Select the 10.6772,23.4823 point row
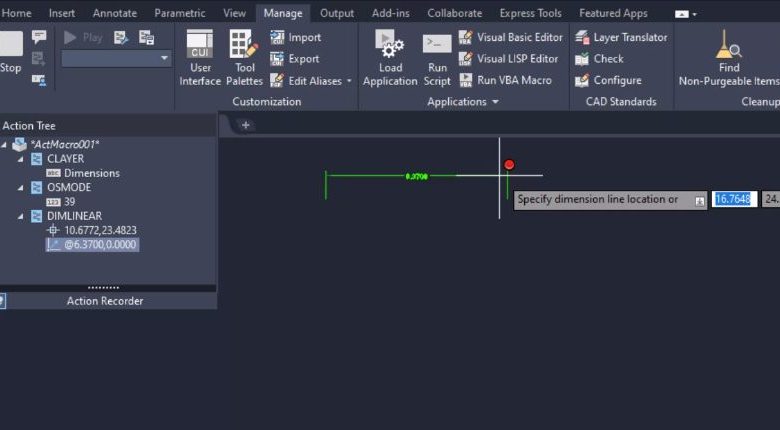Screen dimensions: 780x430 click(100, 230)
